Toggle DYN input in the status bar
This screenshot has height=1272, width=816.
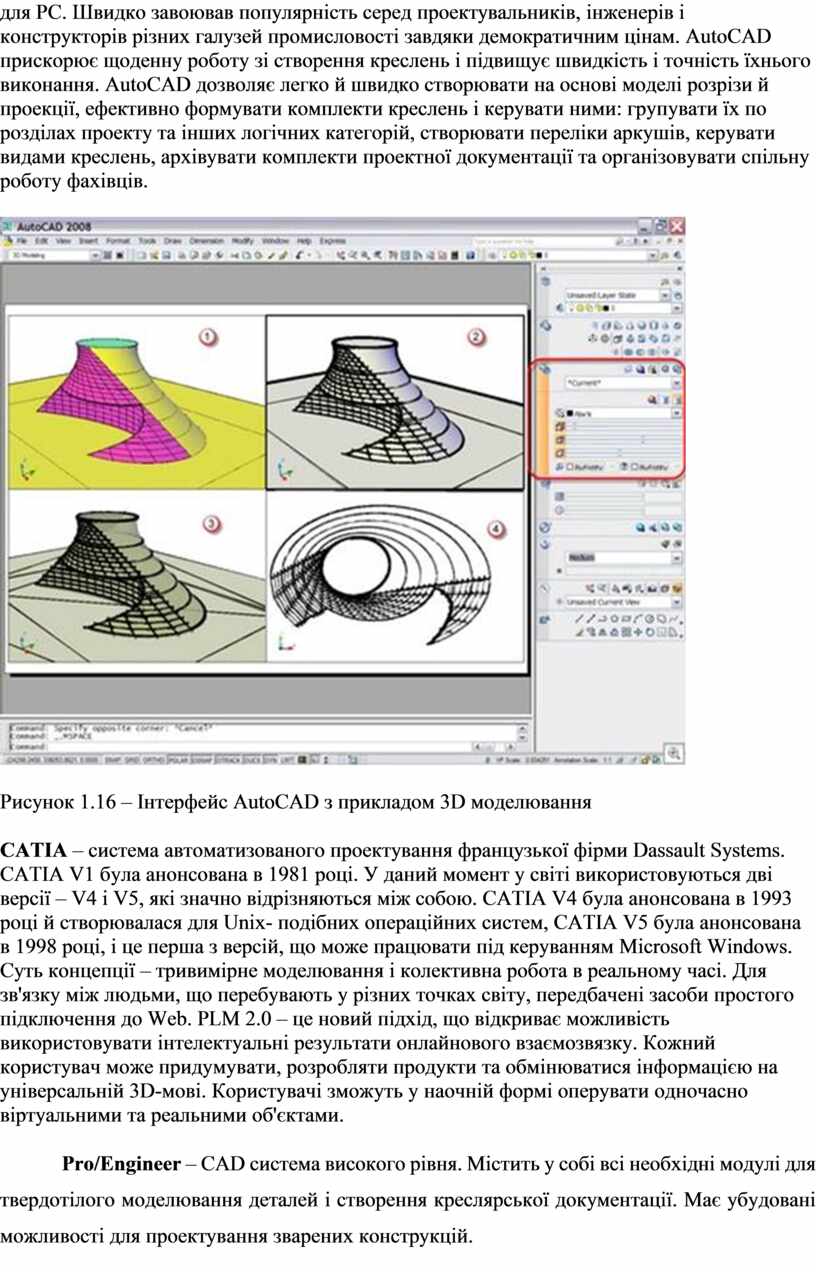coord(270,760)
